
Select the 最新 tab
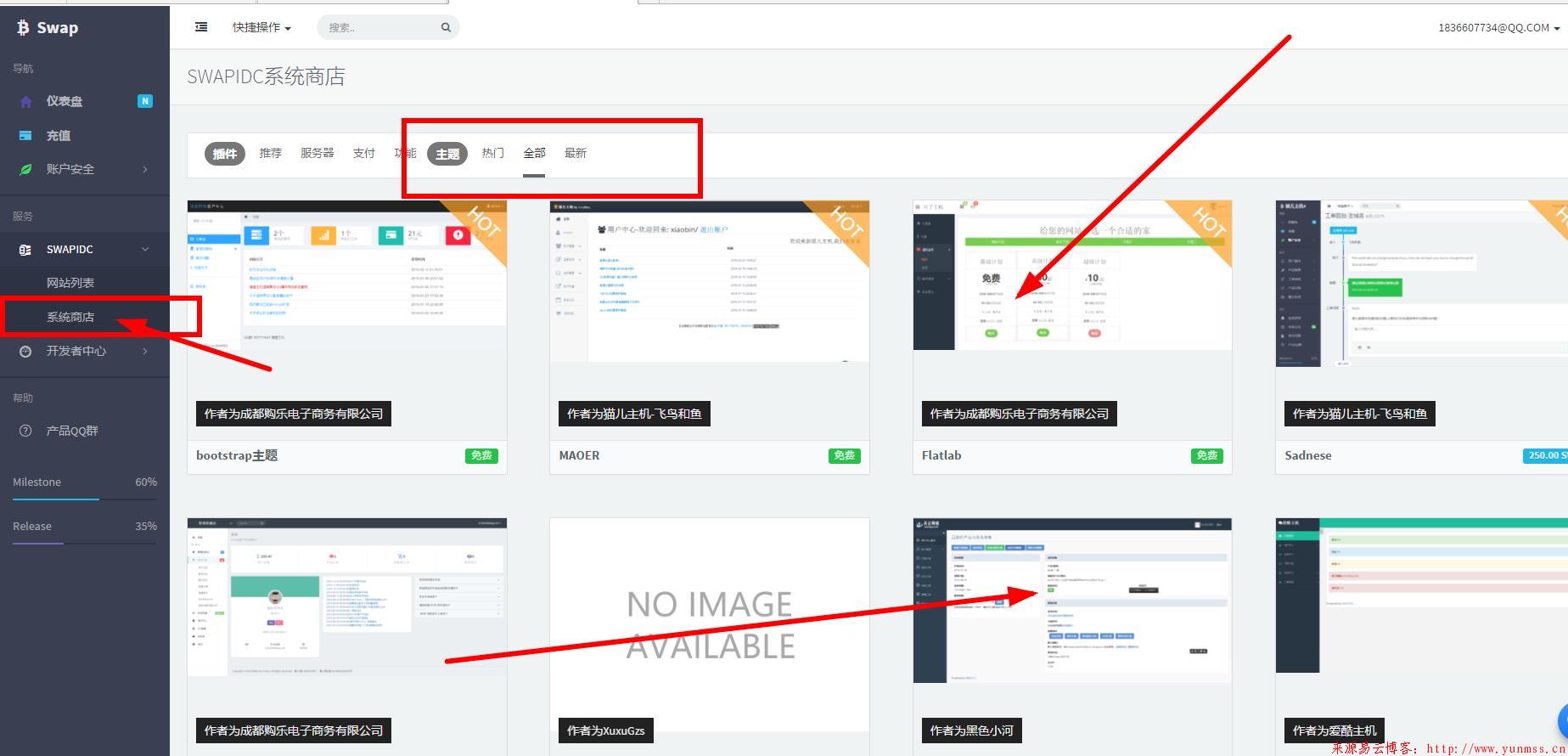pos(576,153)
